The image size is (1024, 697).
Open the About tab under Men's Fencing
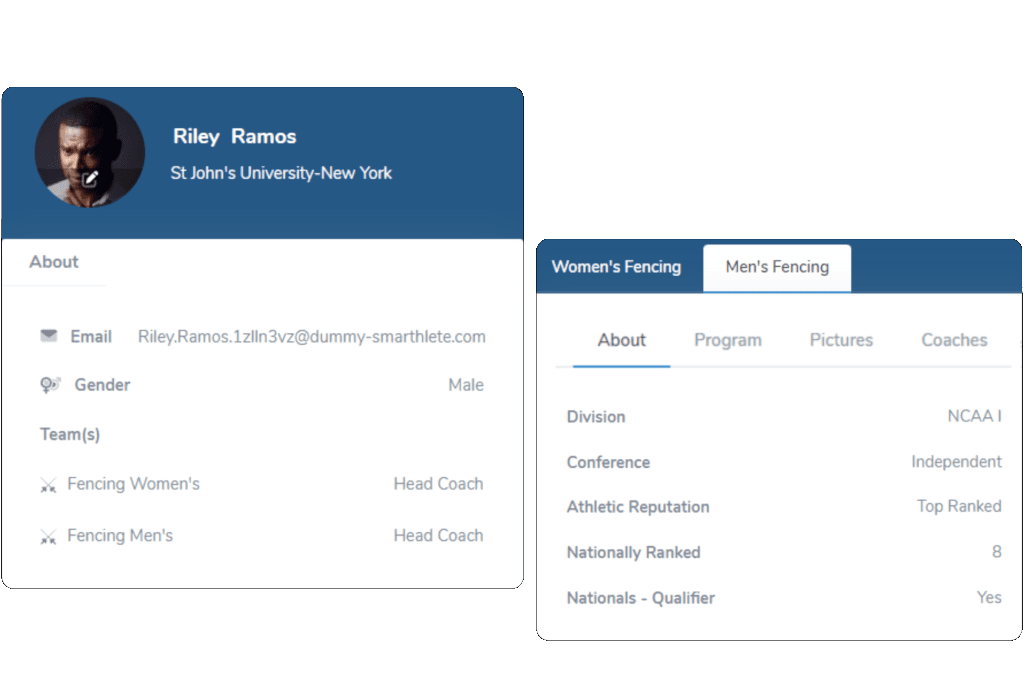click(x=621, y=340)
